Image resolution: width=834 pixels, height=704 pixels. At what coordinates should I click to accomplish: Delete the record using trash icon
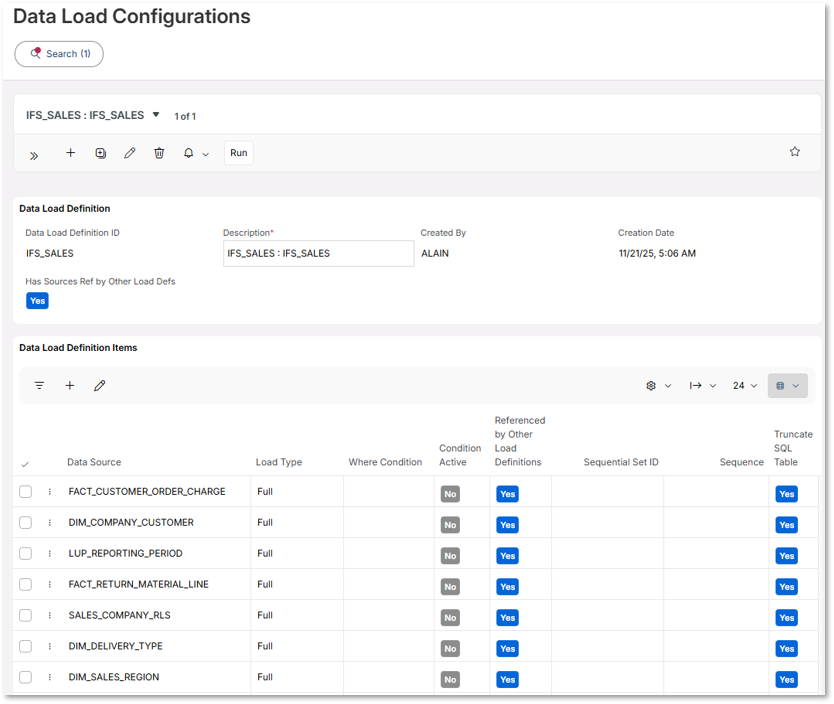(159, 153)
